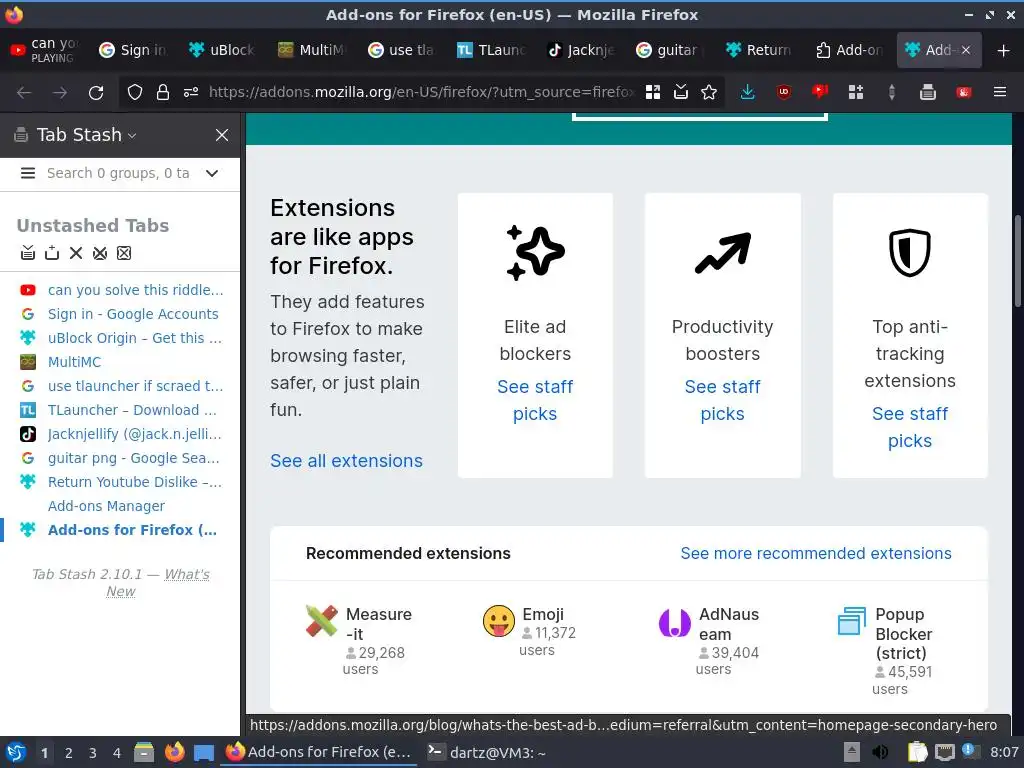
Task: Switch to the Jacknjellify TikTok tab
Action: [580, 50]
